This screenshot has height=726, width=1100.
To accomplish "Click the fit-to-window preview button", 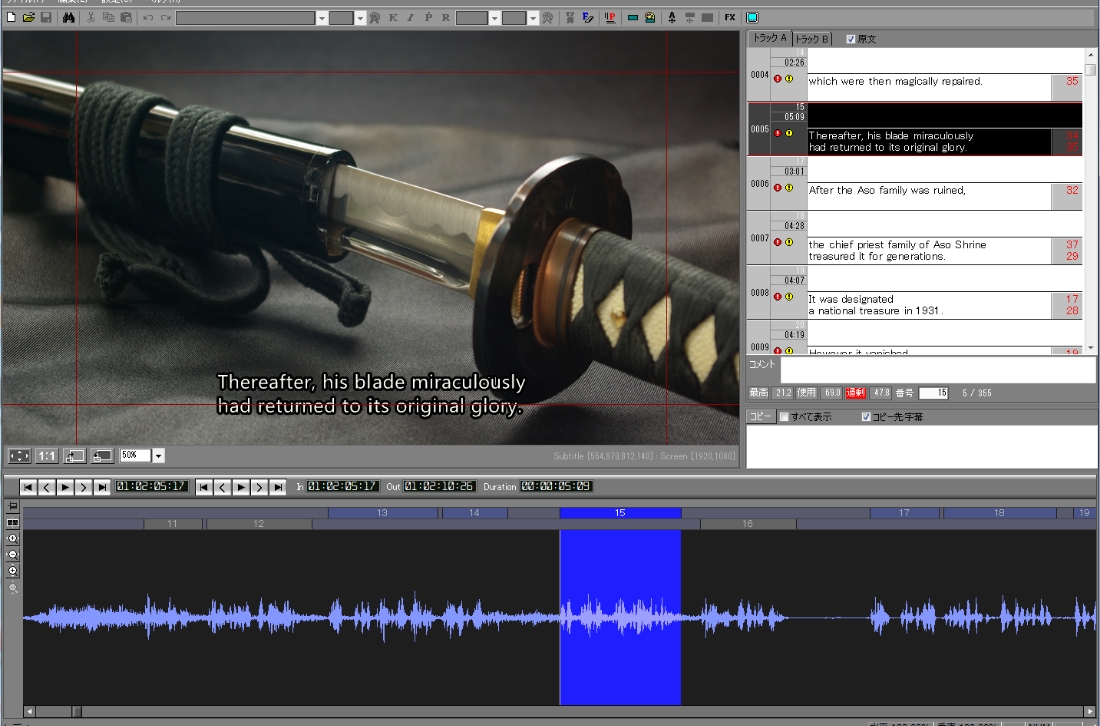I will pos(19,456).
